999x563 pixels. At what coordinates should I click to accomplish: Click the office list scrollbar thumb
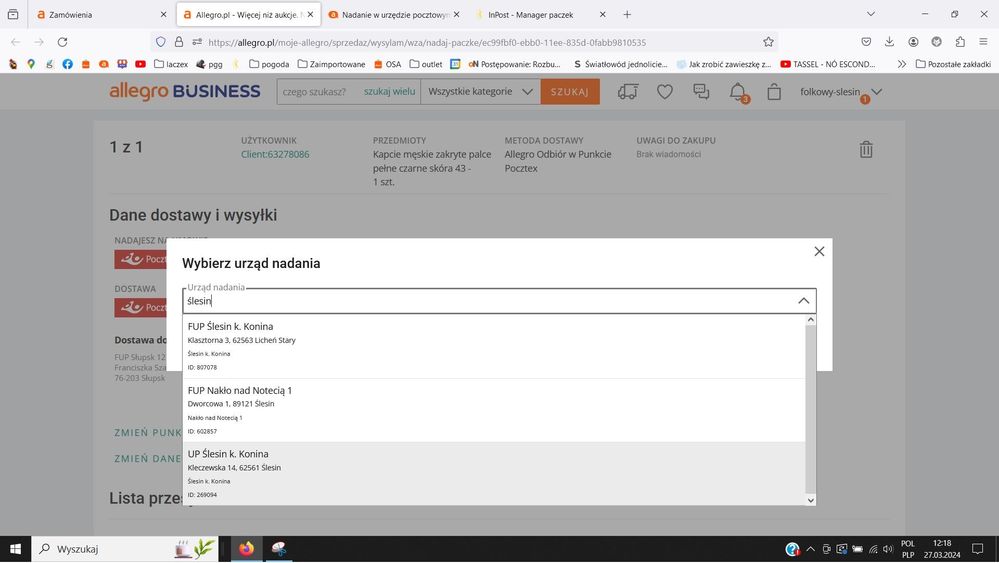(810, 409)
